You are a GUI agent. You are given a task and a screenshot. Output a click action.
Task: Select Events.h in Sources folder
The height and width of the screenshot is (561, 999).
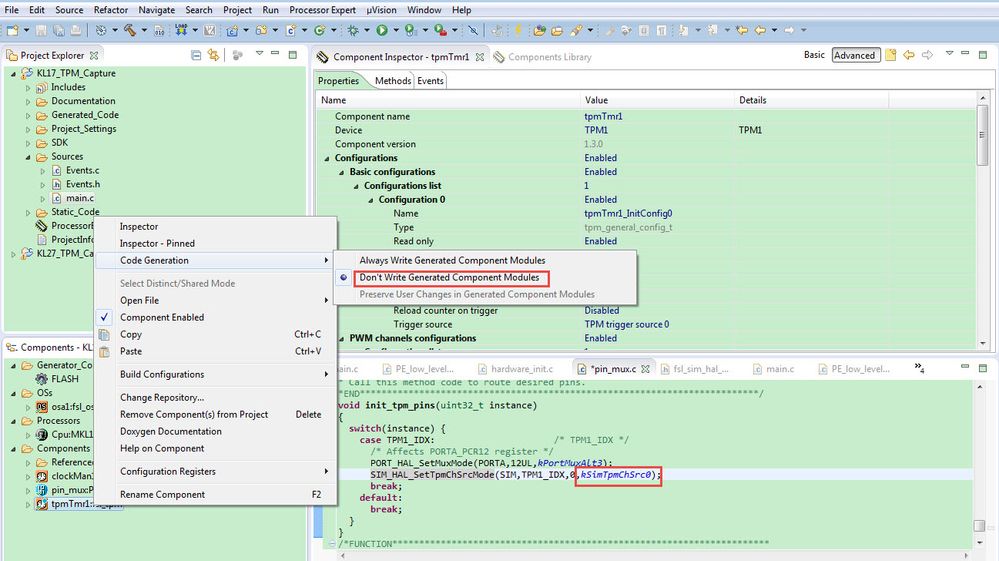(83, 184)
